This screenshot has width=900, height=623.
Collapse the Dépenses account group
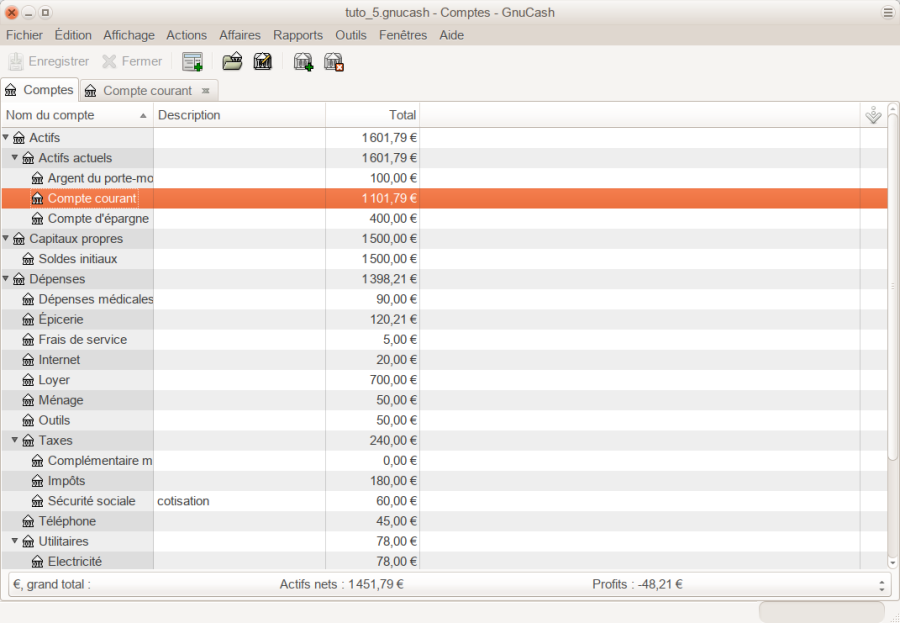coord(6,279)
